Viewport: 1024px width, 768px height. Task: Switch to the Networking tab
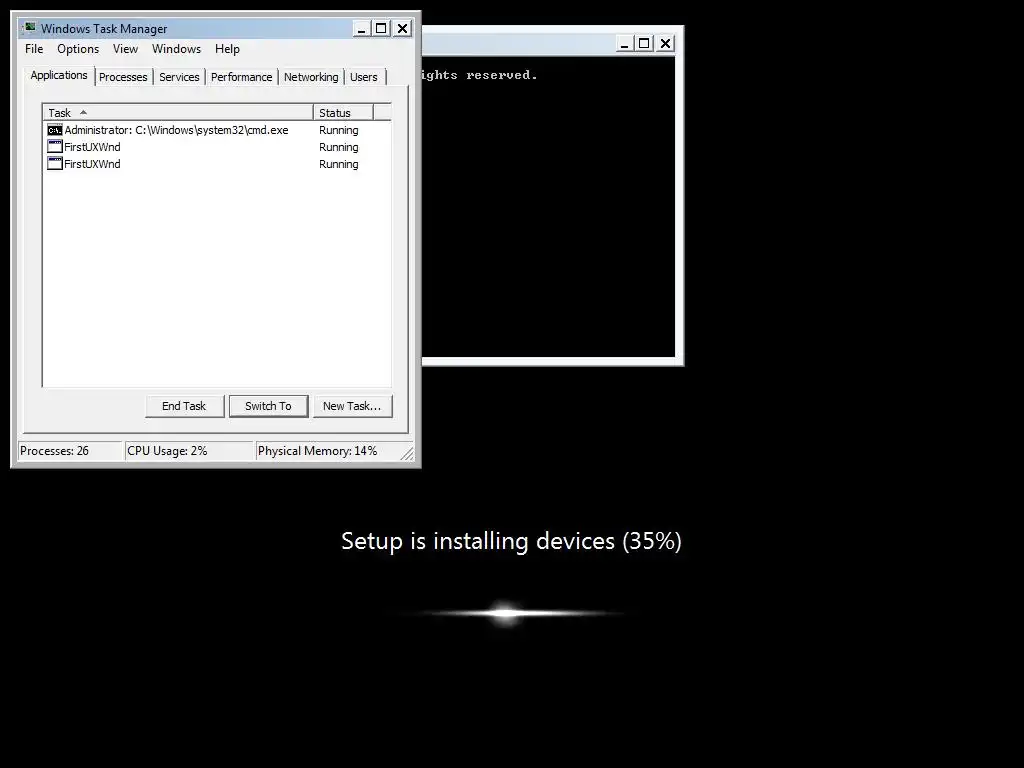pyautogui.click(x=312, y=77)
